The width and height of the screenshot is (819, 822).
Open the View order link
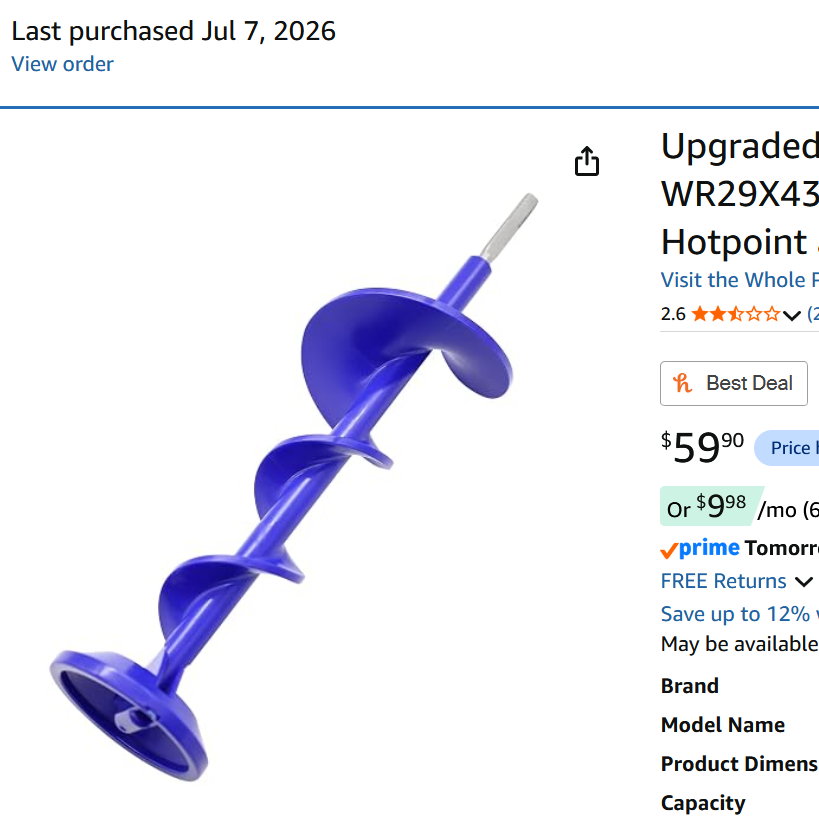(62, 64)
